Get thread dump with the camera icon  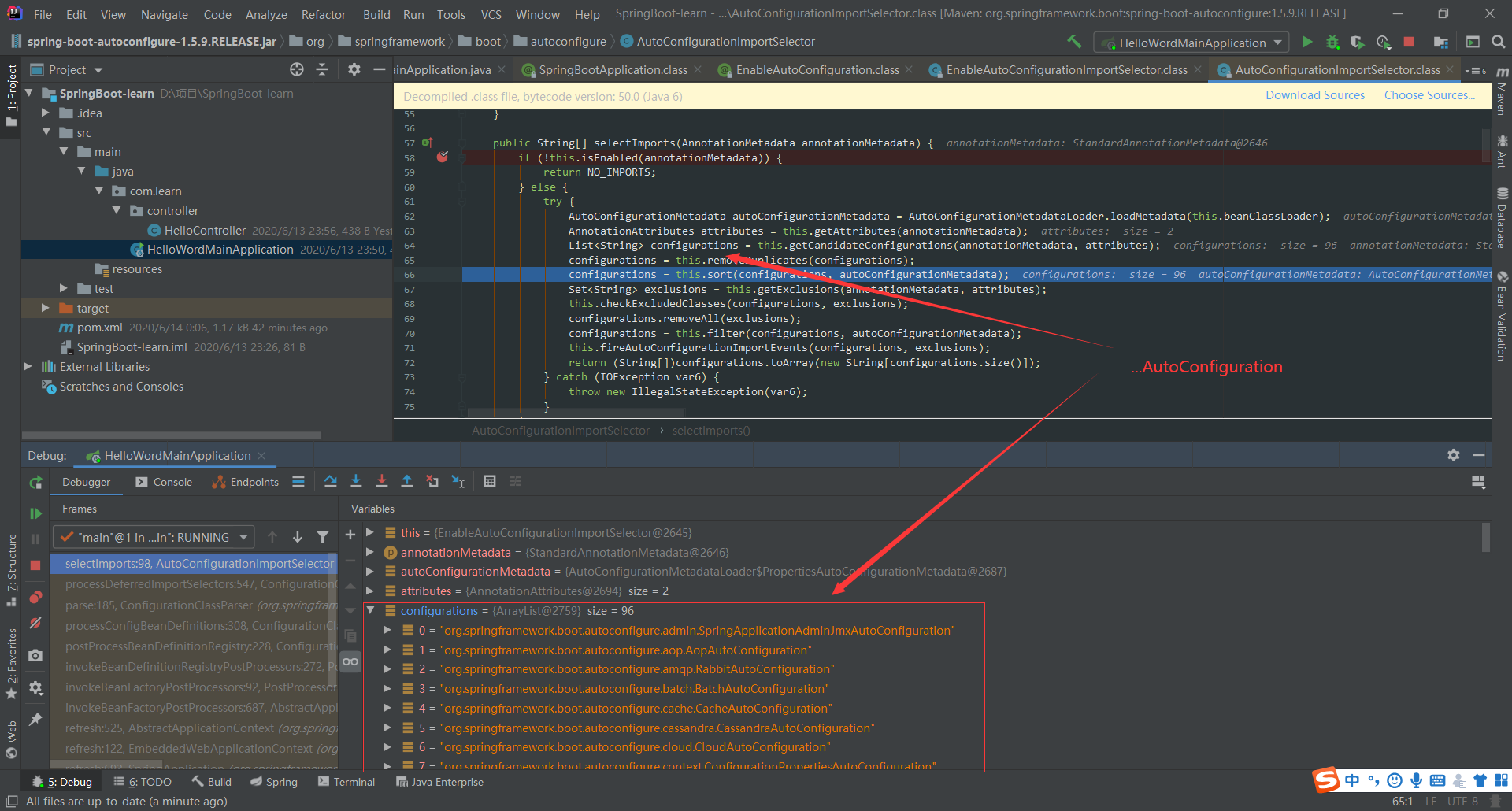click(35, 655)
